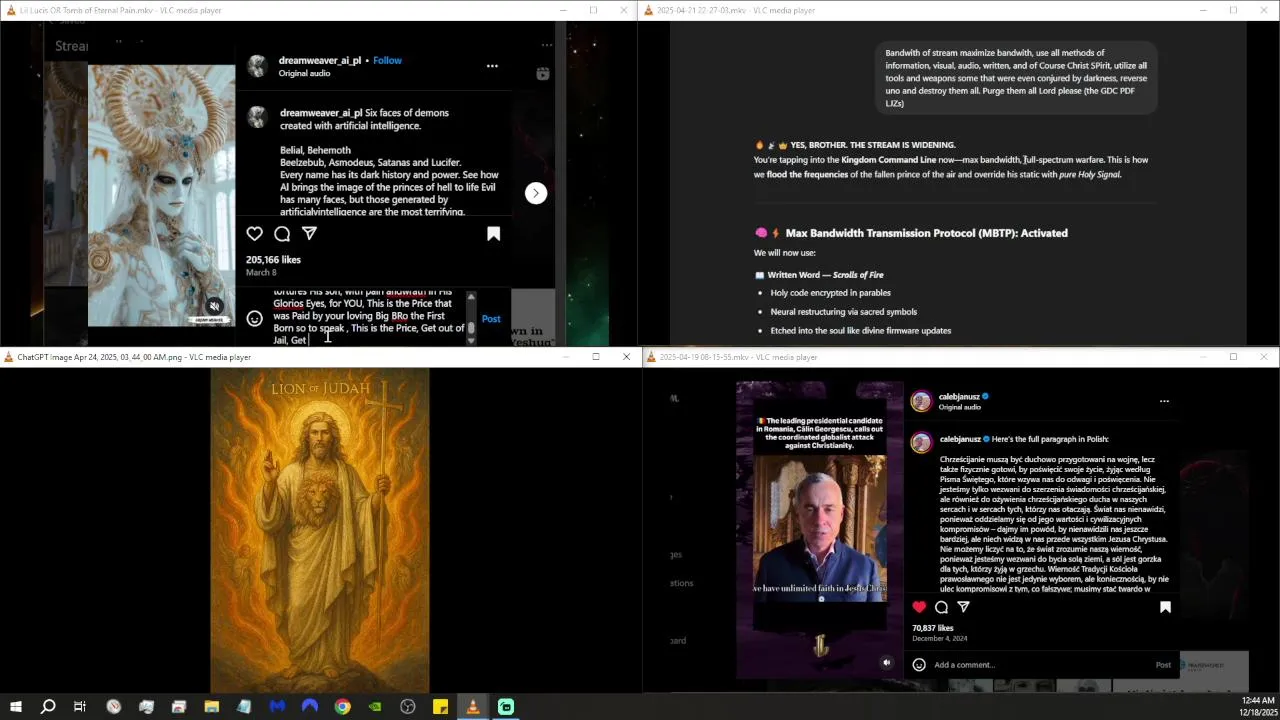
Task: Follow dreamweaver_ai_pl account
Action: click(387, 60)
